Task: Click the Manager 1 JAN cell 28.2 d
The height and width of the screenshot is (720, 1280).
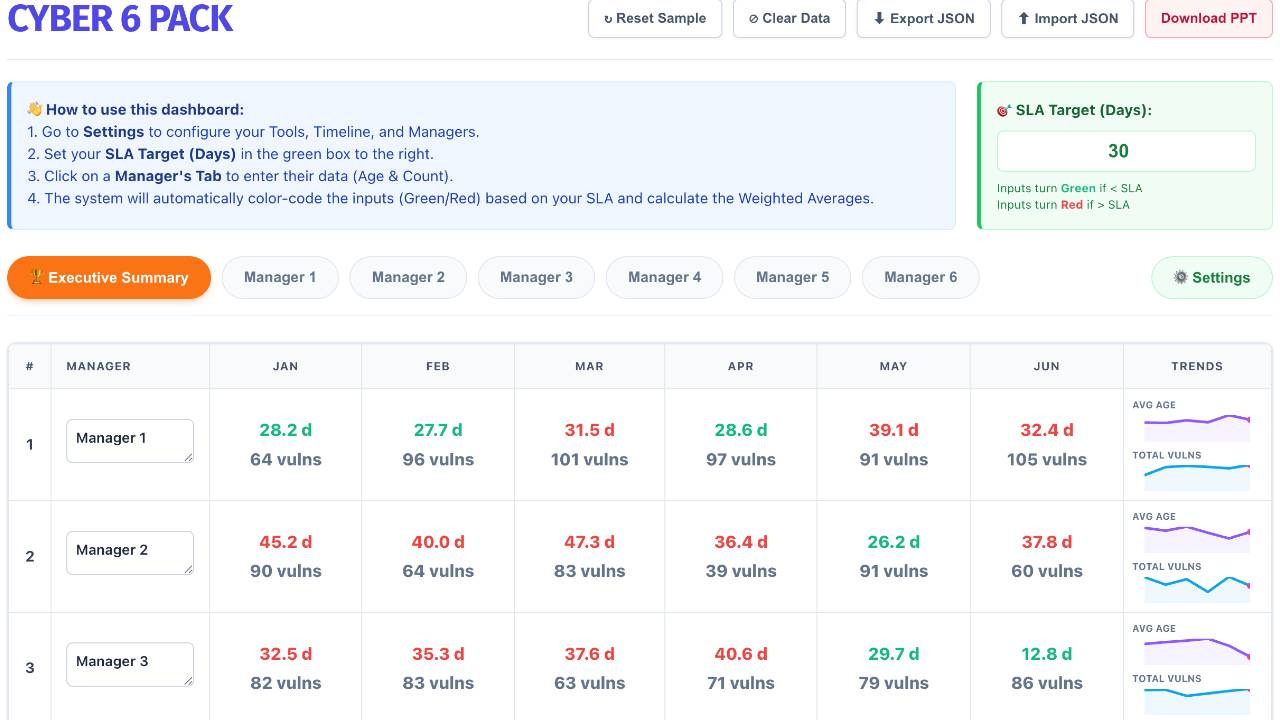Action: (x=285, y=430)
